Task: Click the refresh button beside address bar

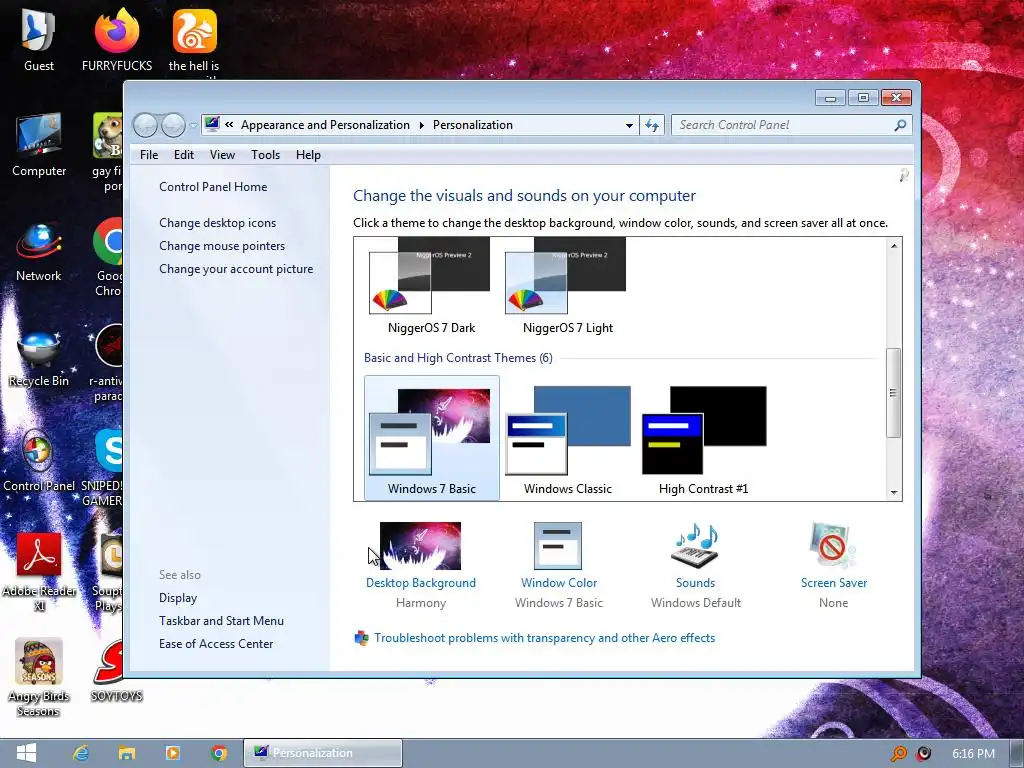Action: pyautogui.click(x=652, y=125)
